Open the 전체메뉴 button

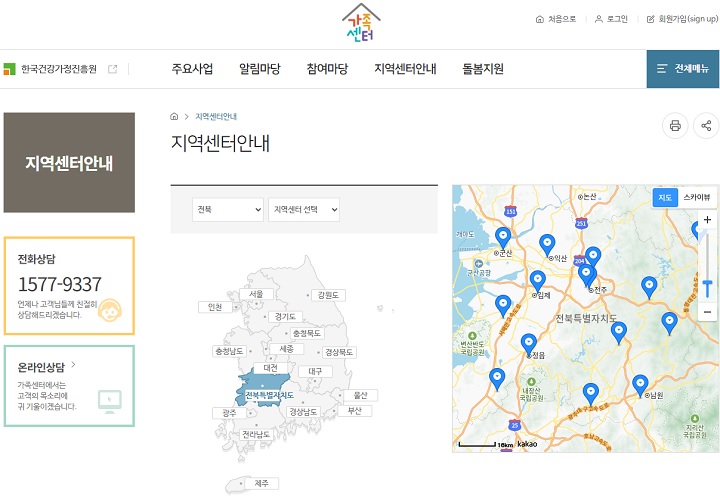coord(683,69)
